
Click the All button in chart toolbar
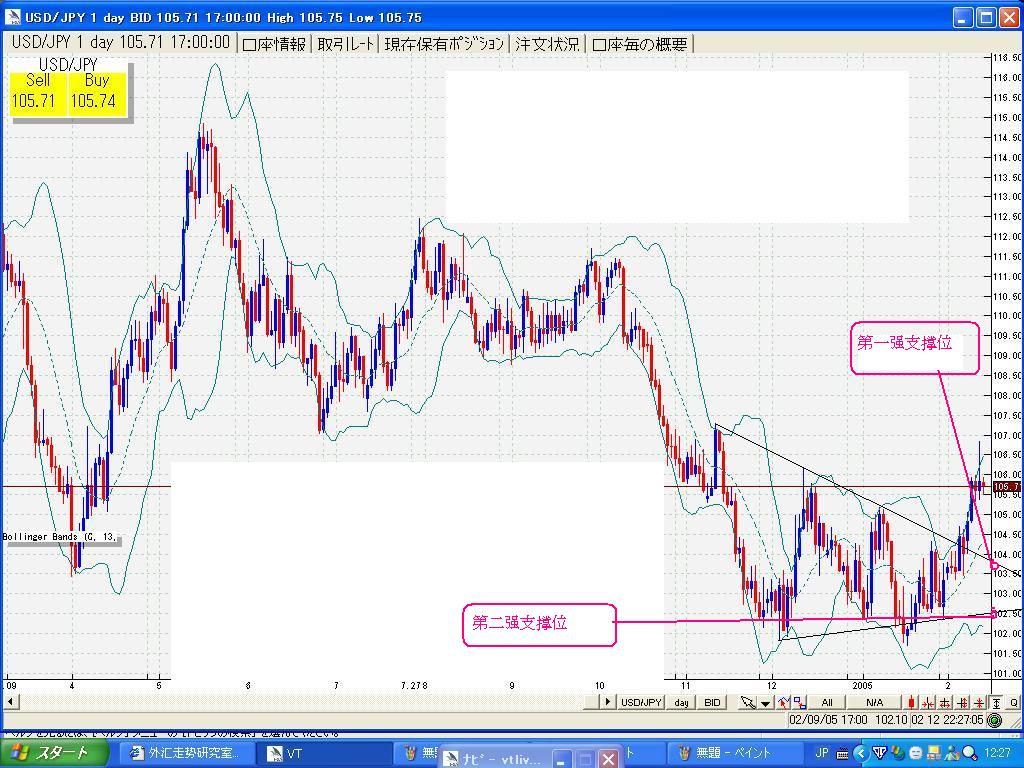point(827,702)
